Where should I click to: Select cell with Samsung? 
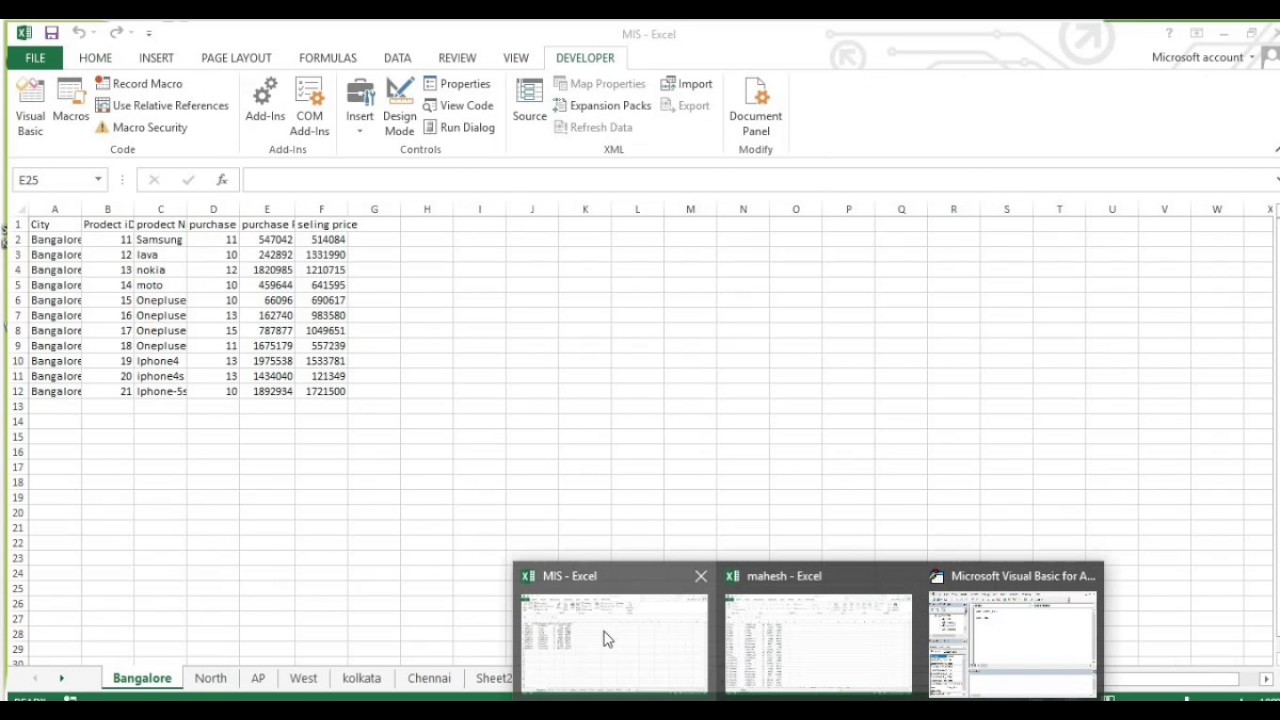coord(160,240)
